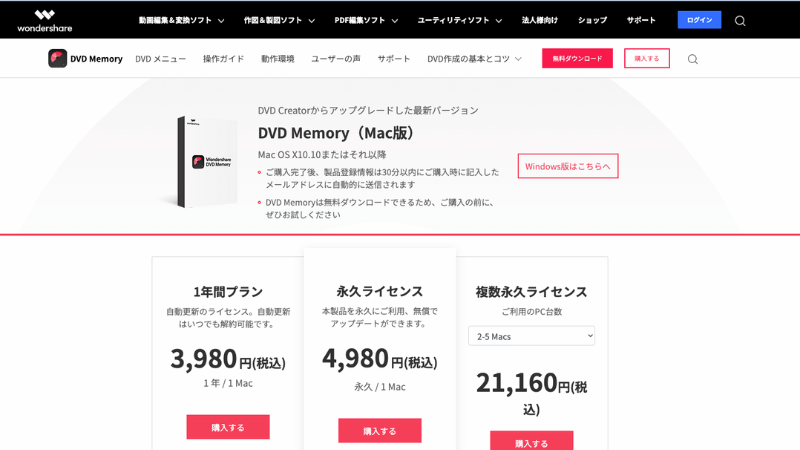Click 無料ダウンロード button
The height and width of the screenshot is (450, 800).
(577, 59)
